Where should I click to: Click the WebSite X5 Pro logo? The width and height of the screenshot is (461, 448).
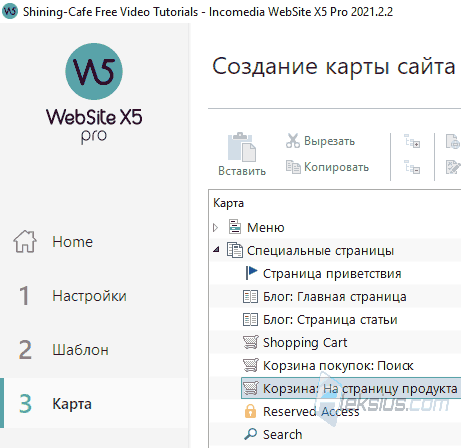(94, 93)
